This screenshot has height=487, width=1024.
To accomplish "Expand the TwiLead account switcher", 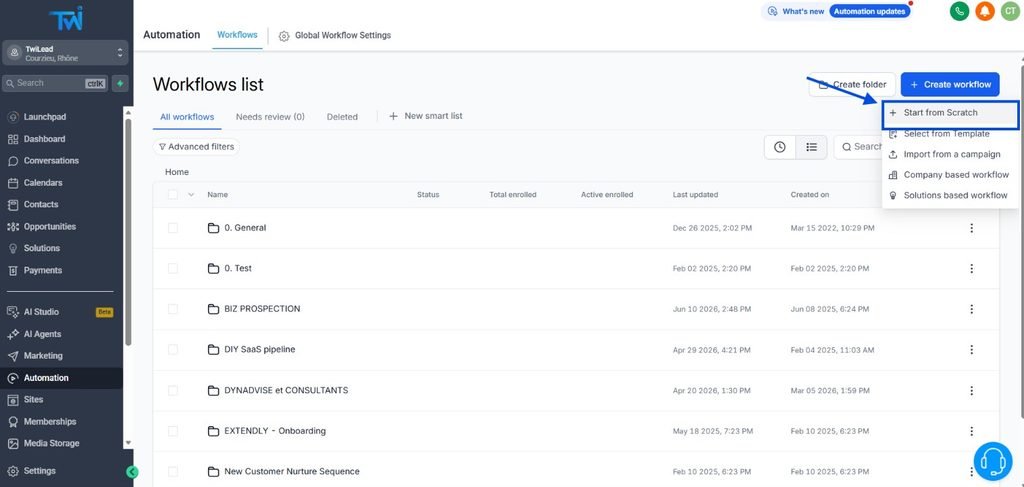I will pyautogui.click(x=66, y=54).
